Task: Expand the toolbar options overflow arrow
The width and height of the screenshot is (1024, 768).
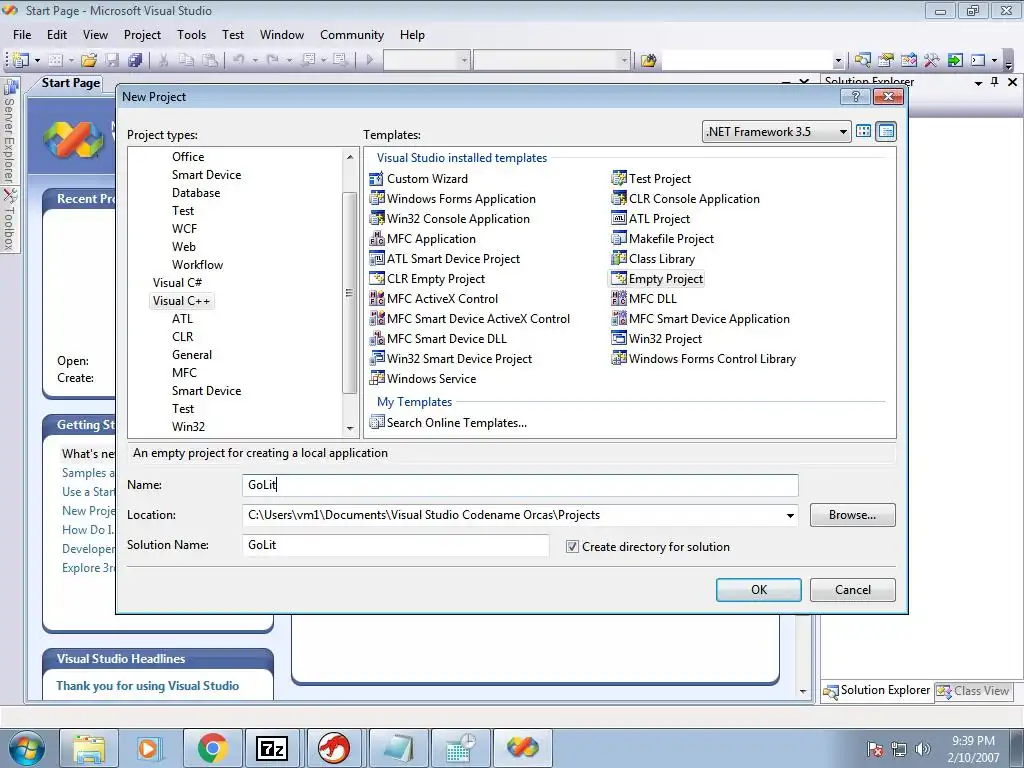Action: coord(1008,65)
